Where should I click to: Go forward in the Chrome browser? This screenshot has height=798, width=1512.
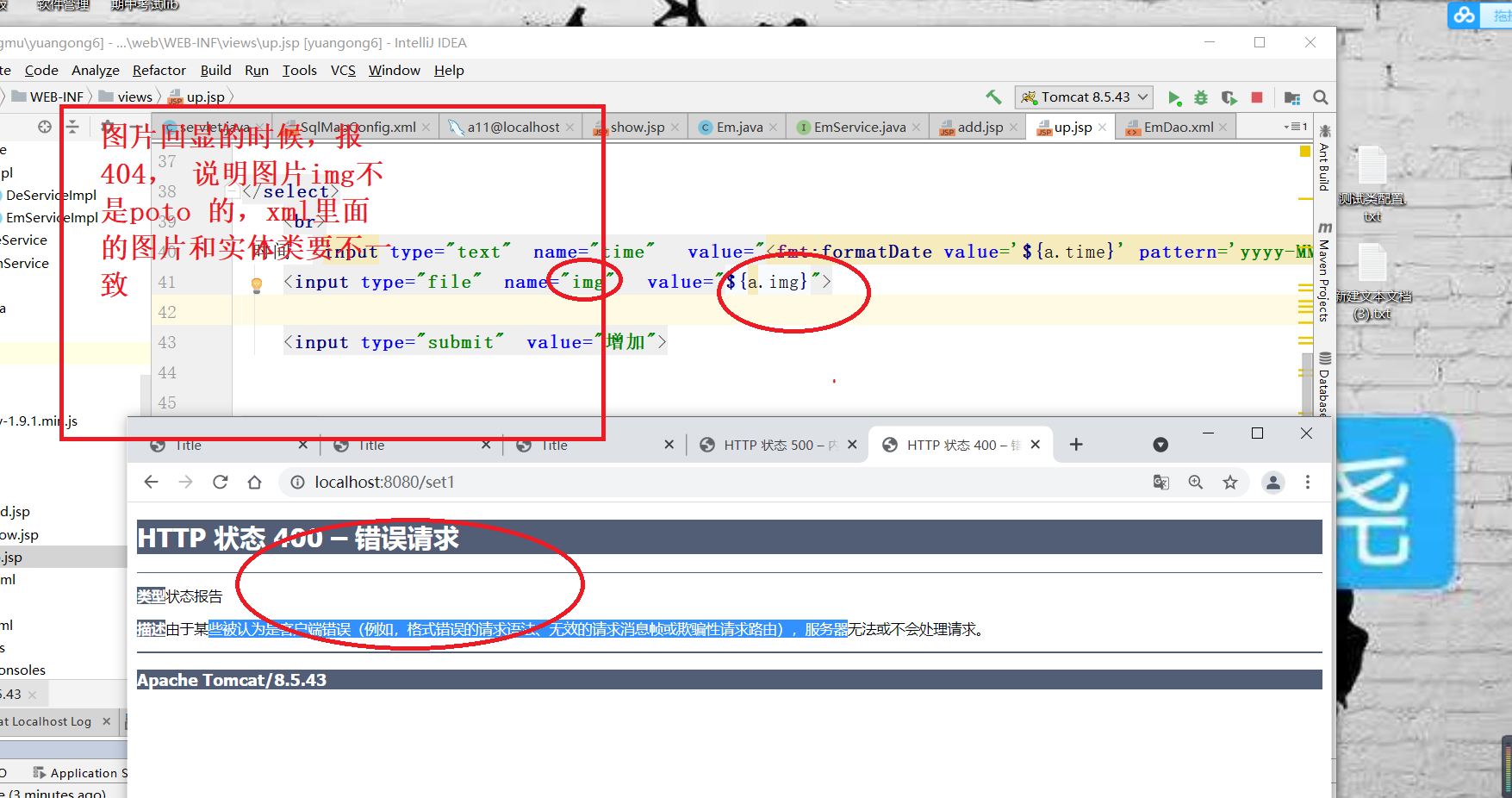(x=186, y=482)
